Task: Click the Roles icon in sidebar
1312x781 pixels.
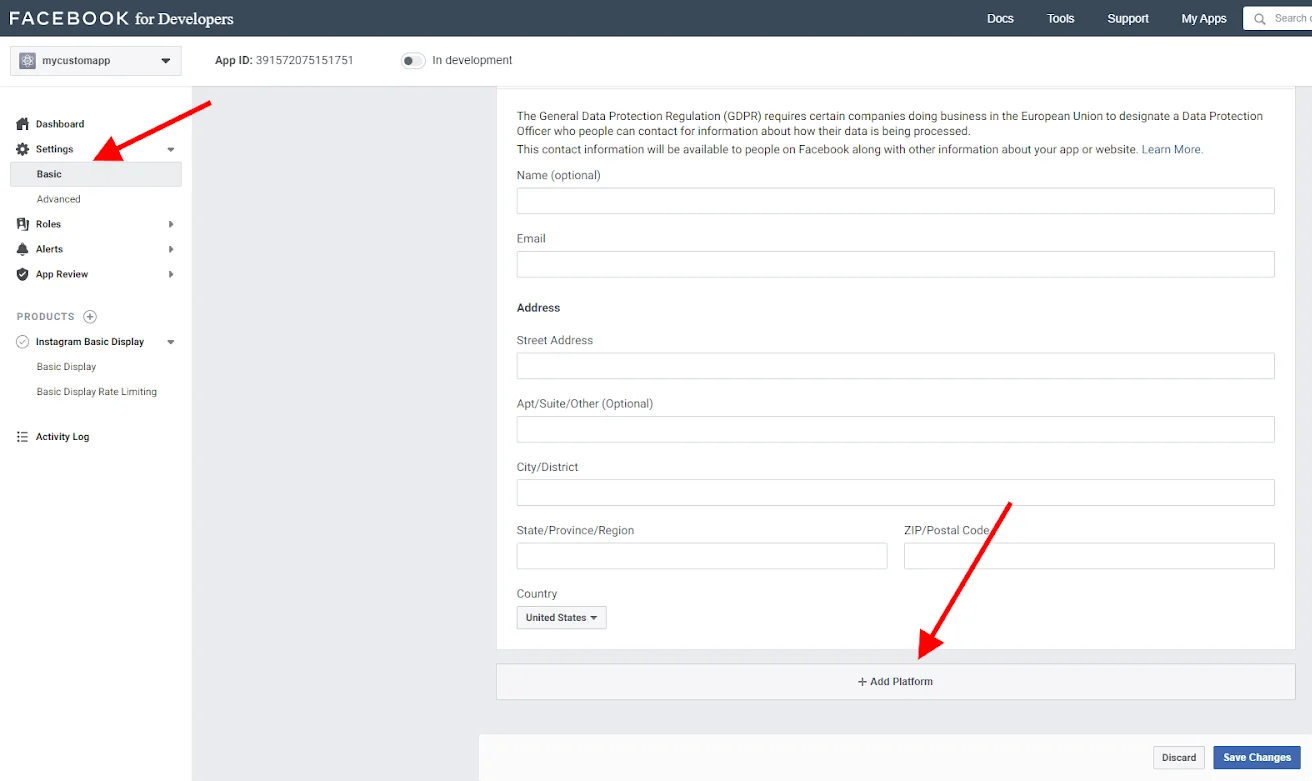Action: click(23, 224)
